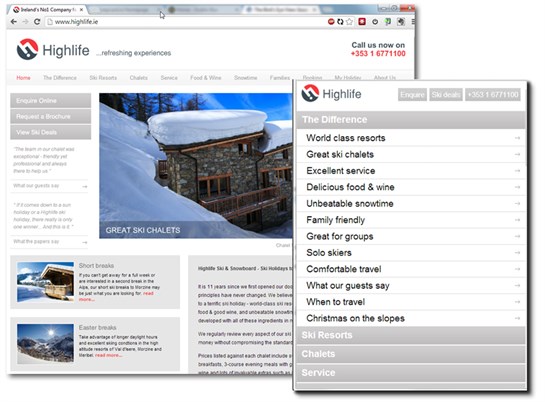Click the black circular arrows extension icon

[x=340, y=22]
